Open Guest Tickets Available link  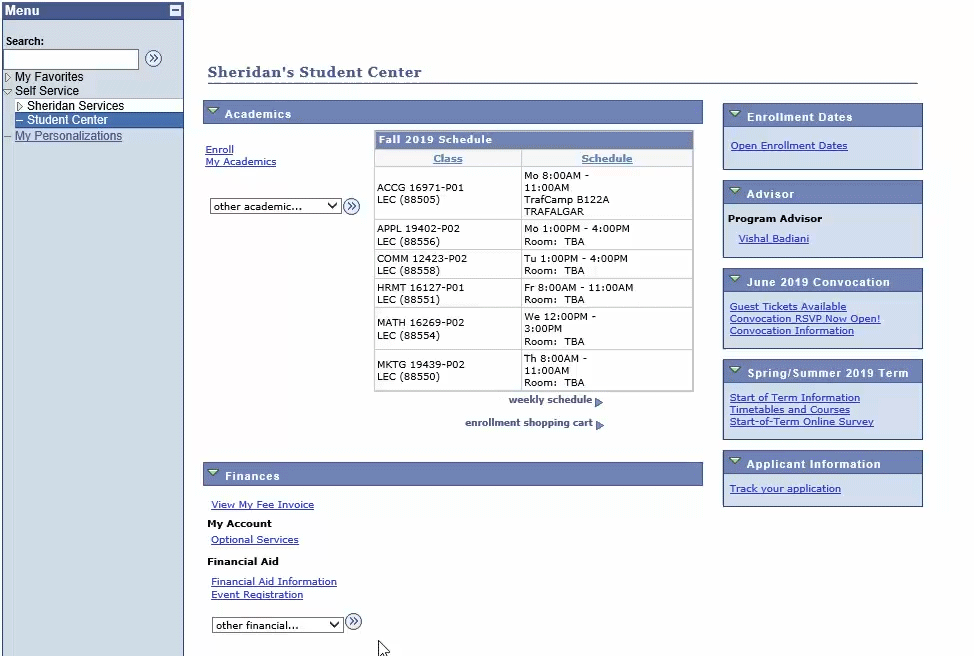coord(788,306)
